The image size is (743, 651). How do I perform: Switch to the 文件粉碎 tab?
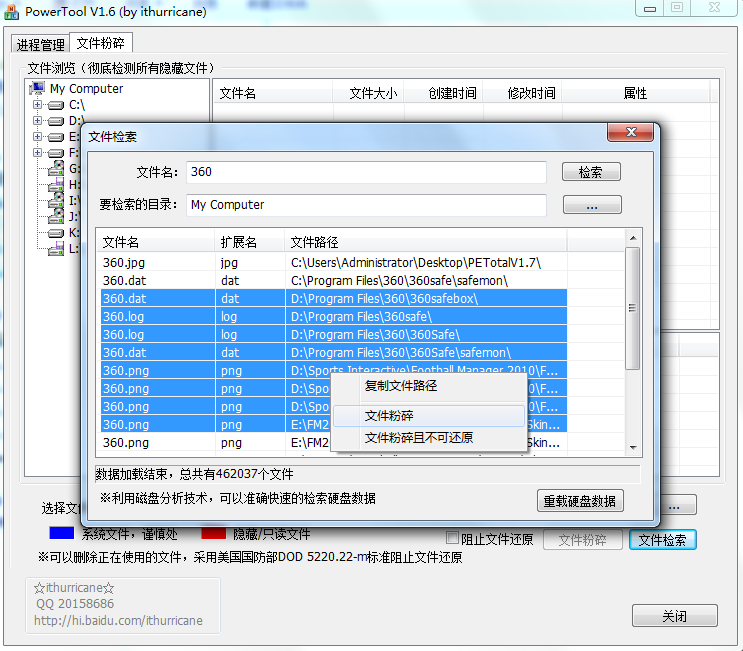(100, 43)
